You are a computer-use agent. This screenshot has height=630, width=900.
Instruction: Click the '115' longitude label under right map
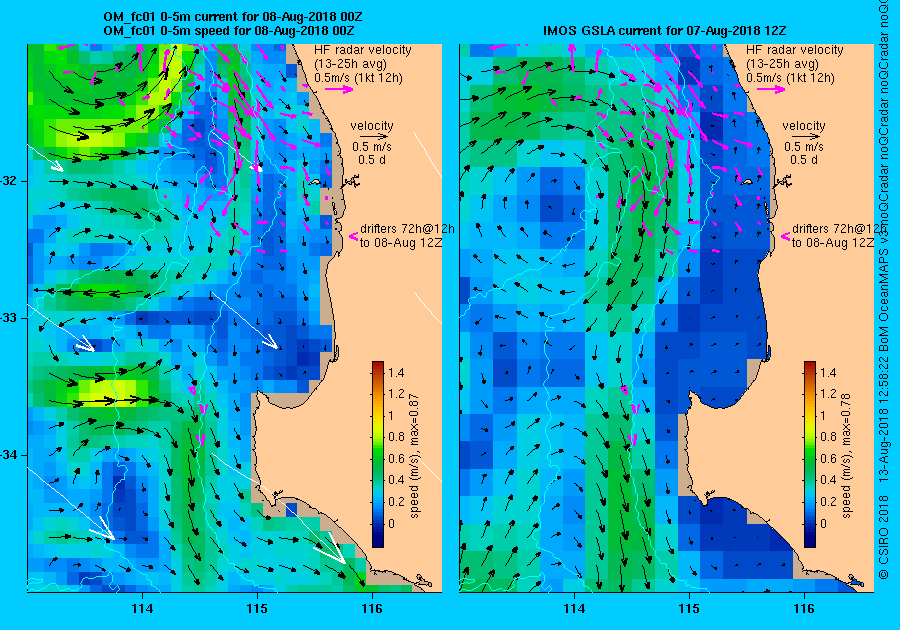[689, 609]
